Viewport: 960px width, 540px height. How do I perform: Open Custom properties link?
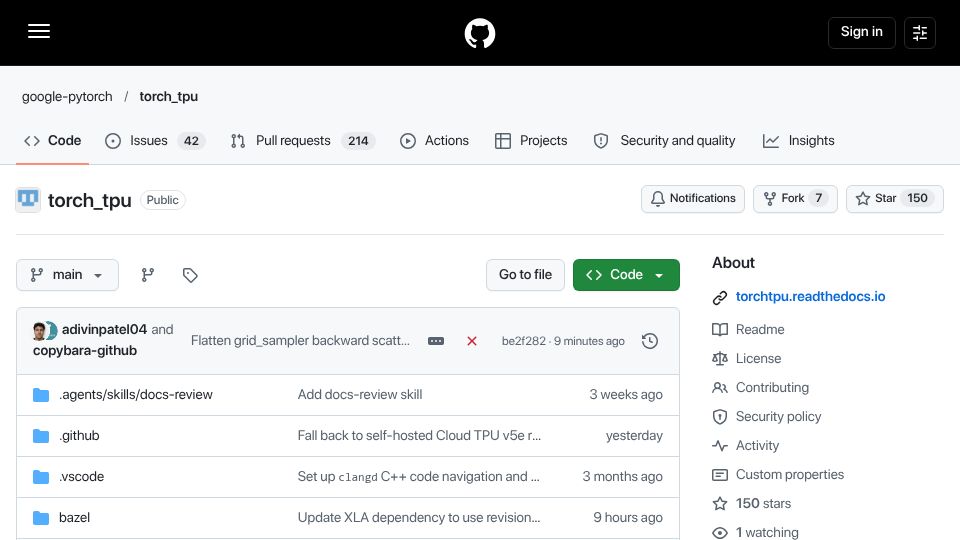pyautogui.click(x=790, y=474)
